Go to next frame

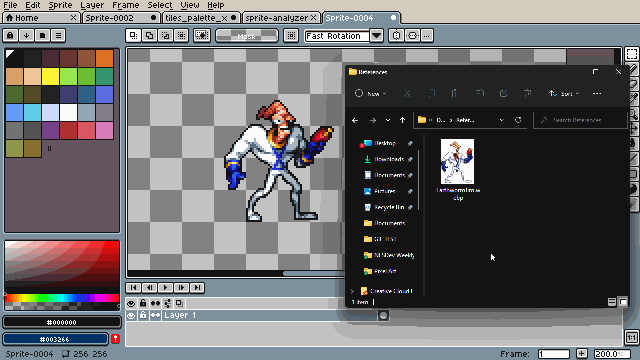pyautogui.click(x=181, y=287)
